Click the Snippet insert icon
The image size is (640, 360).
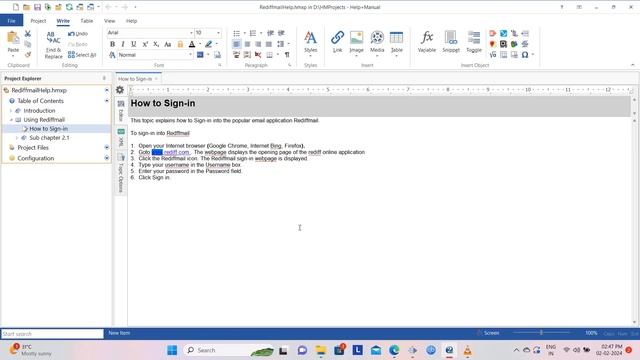click(x=451, y=42)
